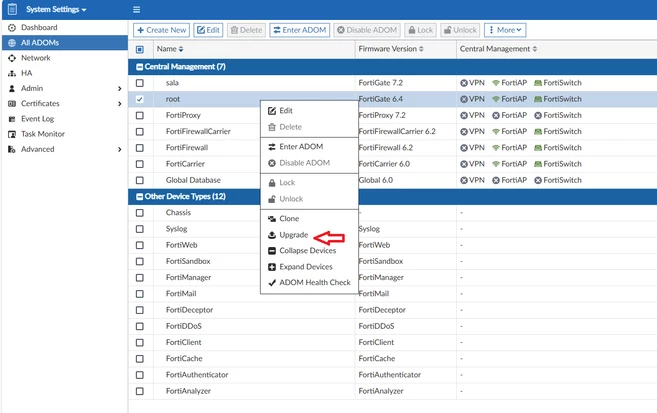Click the Certificates sidebar icon
This screenshot has height=413, width=657.
[12, 103]
